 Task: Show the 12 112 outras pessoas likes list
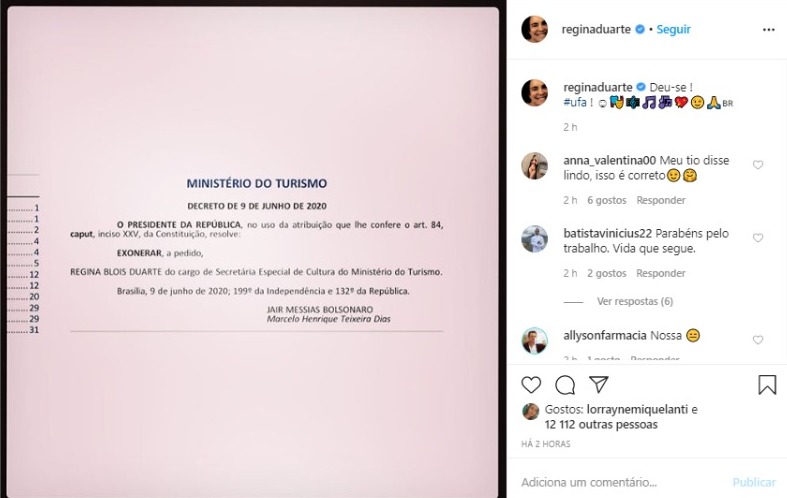[x=601, y=425]
